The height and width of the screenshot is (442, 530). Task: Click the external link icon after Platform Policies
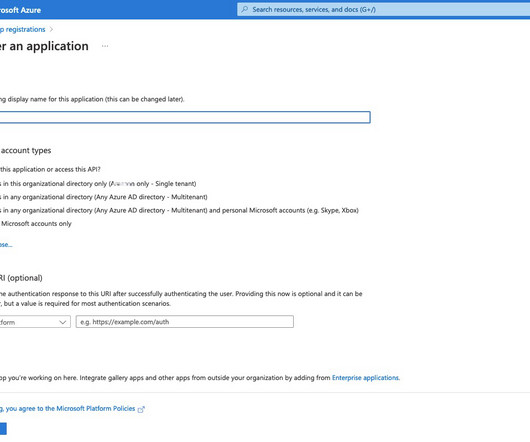(141, 409)
